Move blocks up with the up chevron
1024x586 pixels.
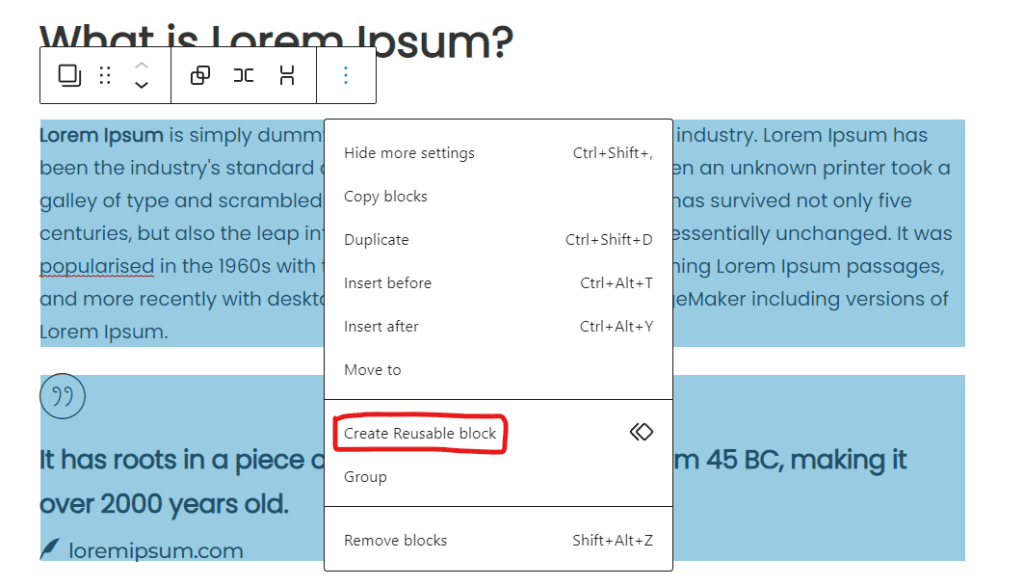(x=142, y=66)
